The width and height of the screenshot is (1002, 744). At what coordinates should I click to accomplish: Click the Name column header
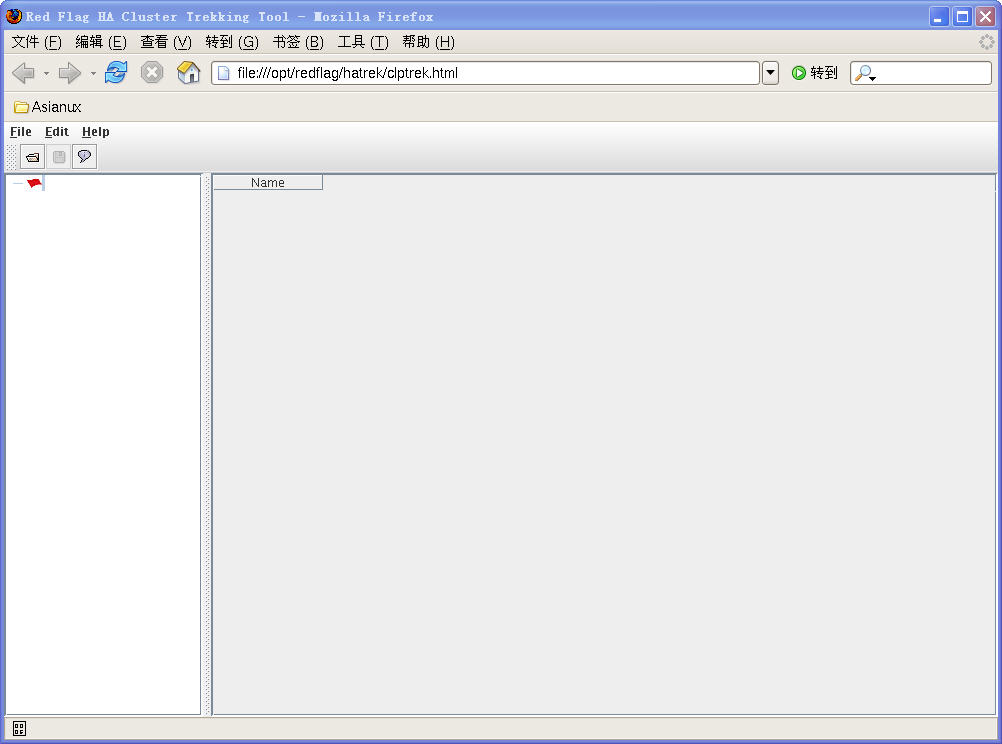point(268,183)
